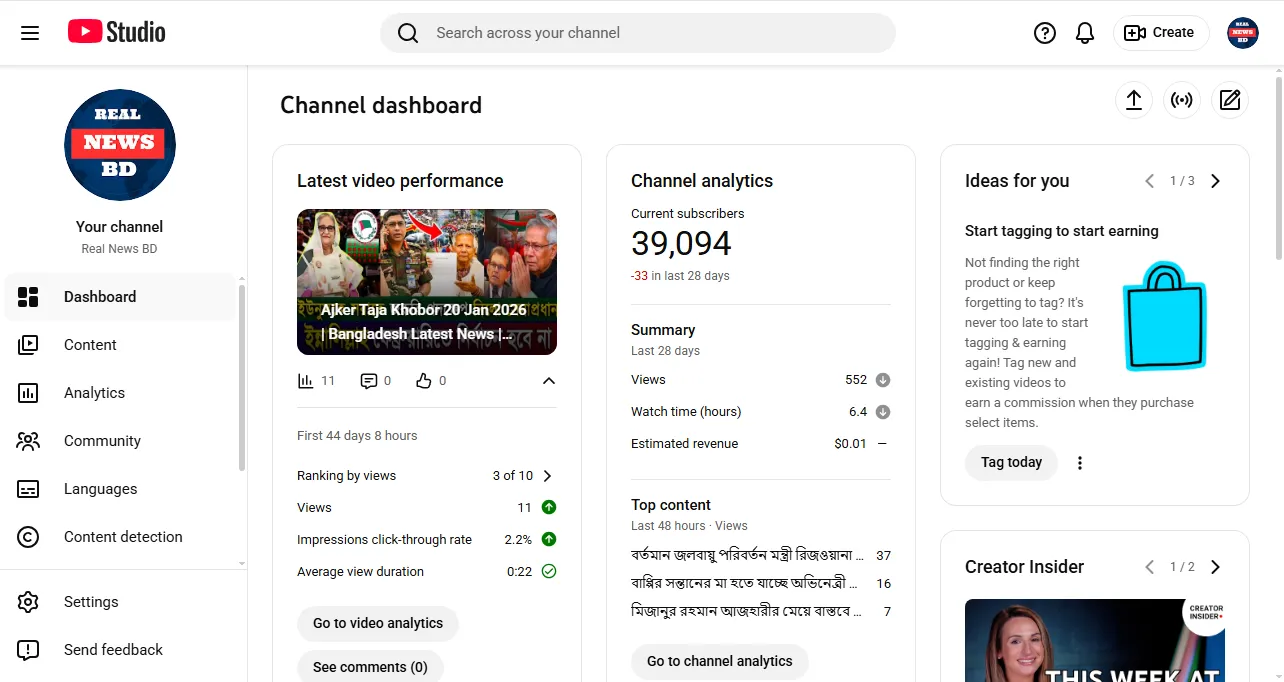The image size is (1284, 682).
Task: Open the Creator Insider video thumbnail
Action: pos(1095,640)
